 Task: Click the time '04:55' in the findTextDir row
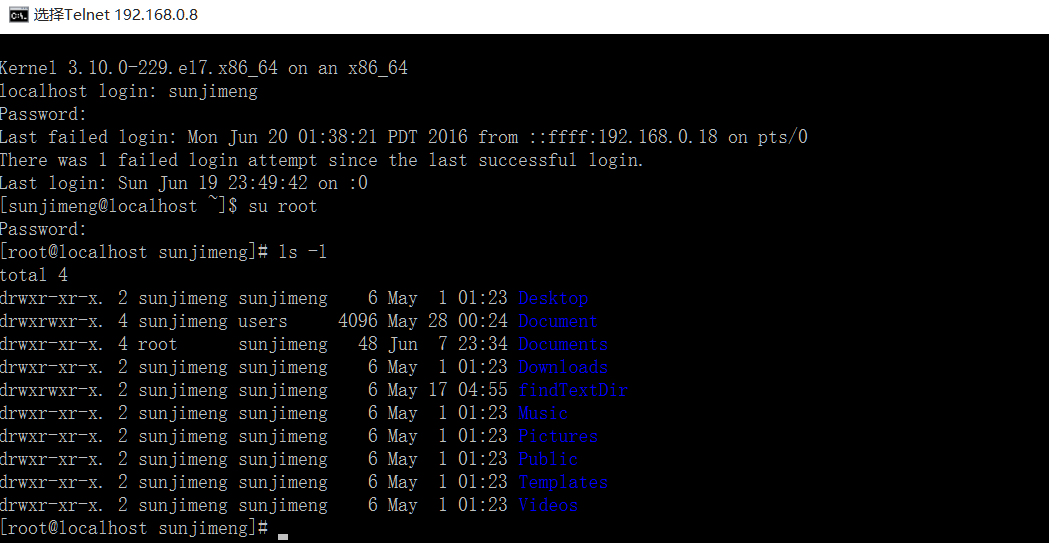point(482,390)
